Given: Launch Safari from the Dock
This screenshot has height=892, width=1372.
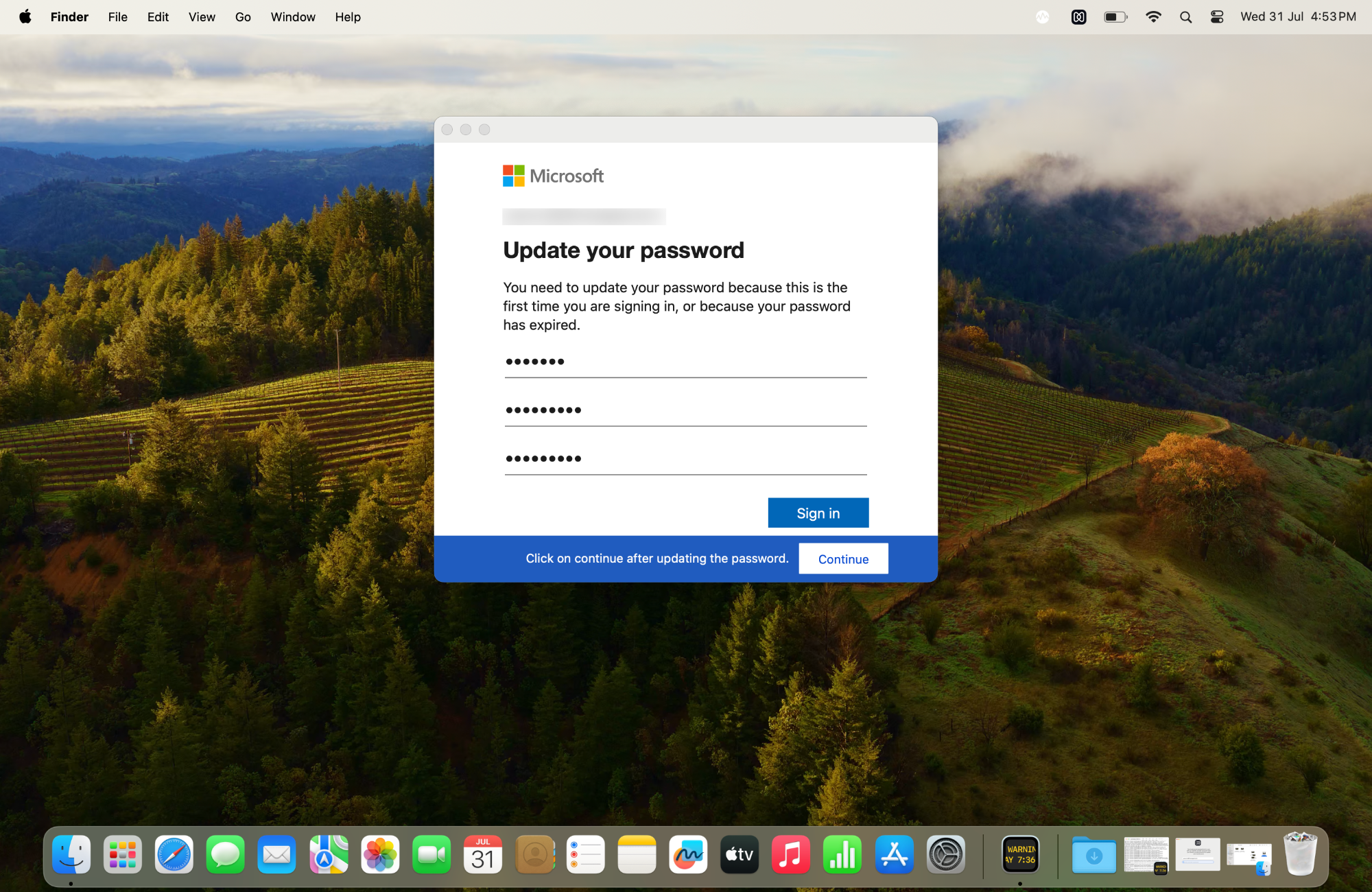Looking at the screenshot, I should pyautogui.click(x=174, y=854).
